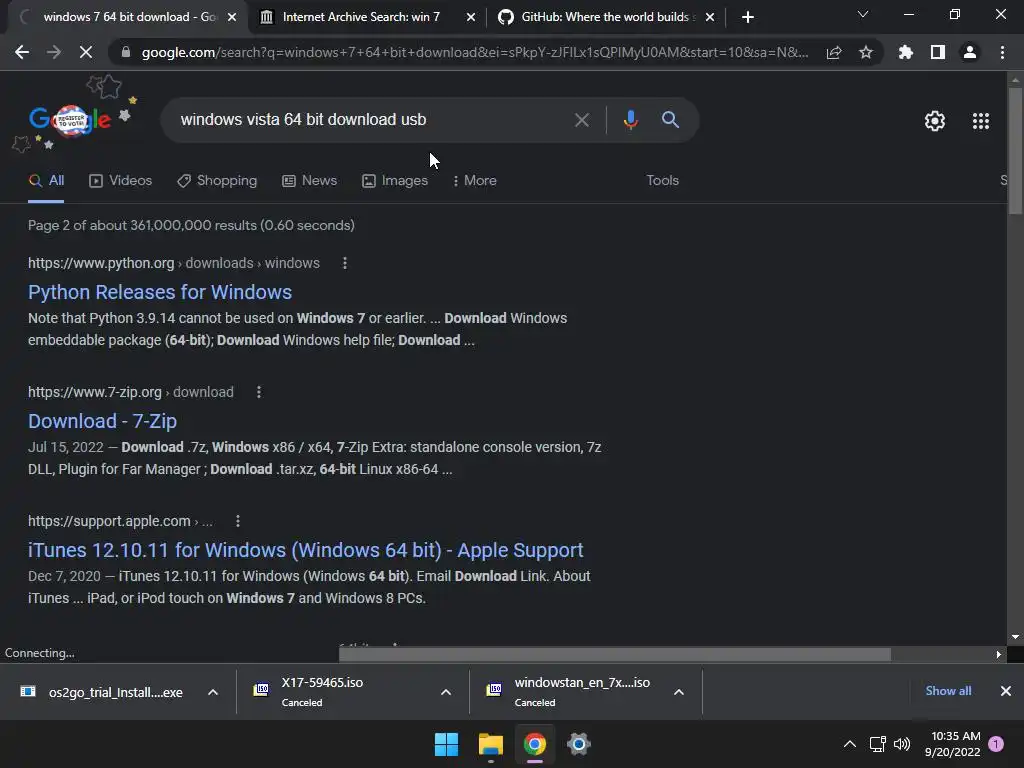Switch to the GitHub tab

(605, 17)
